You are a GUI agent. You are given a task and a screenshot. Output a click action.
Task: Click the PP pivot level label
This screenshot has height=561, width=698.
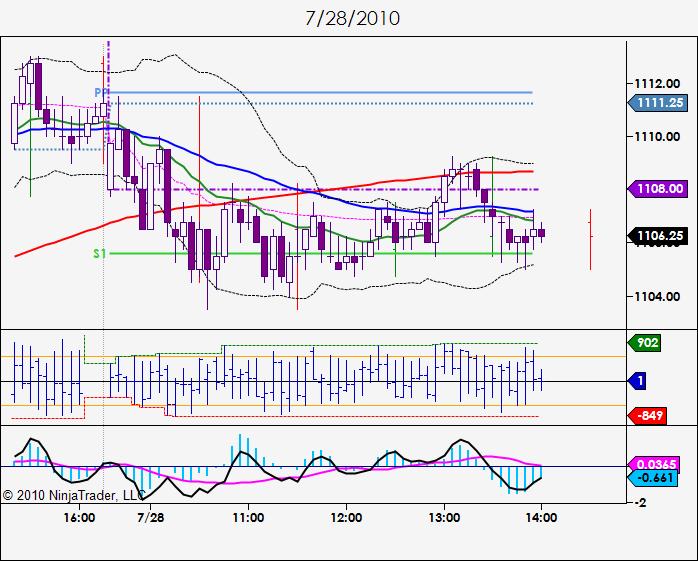click(x=101, y=93)
